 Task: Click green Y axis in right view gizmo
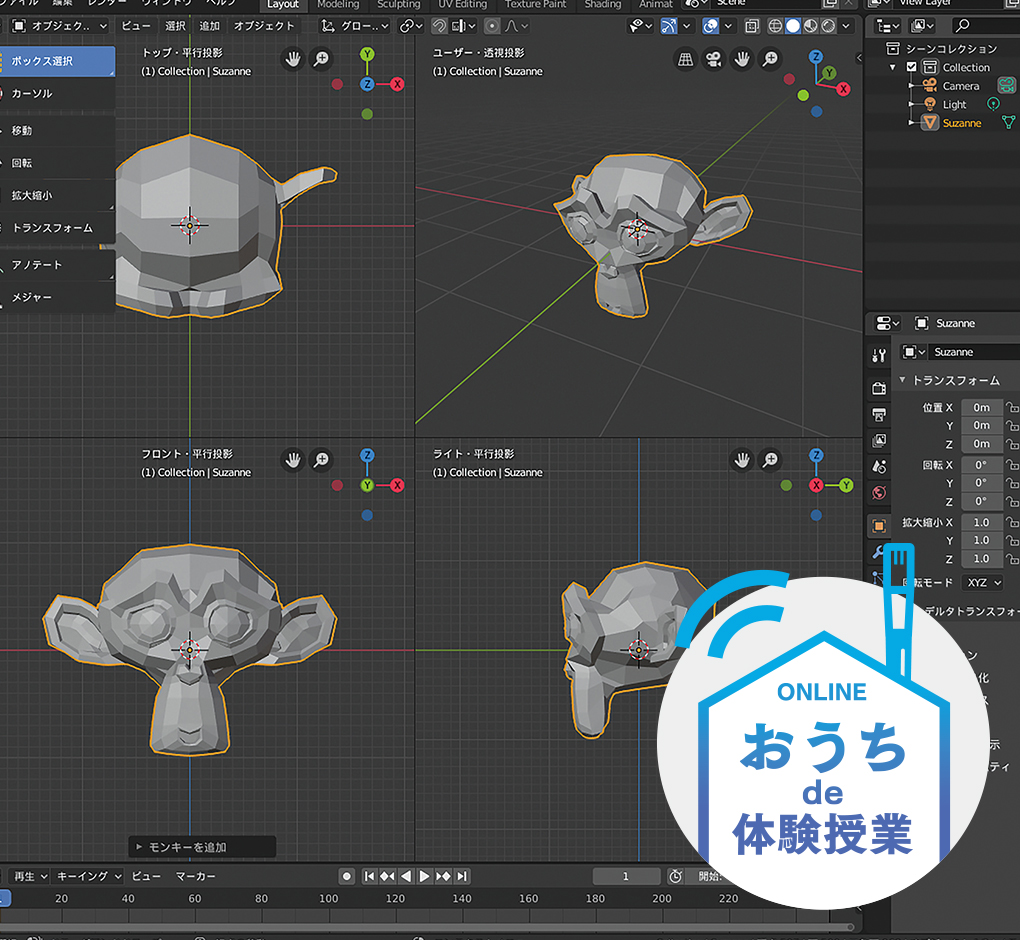pos(846,485)
